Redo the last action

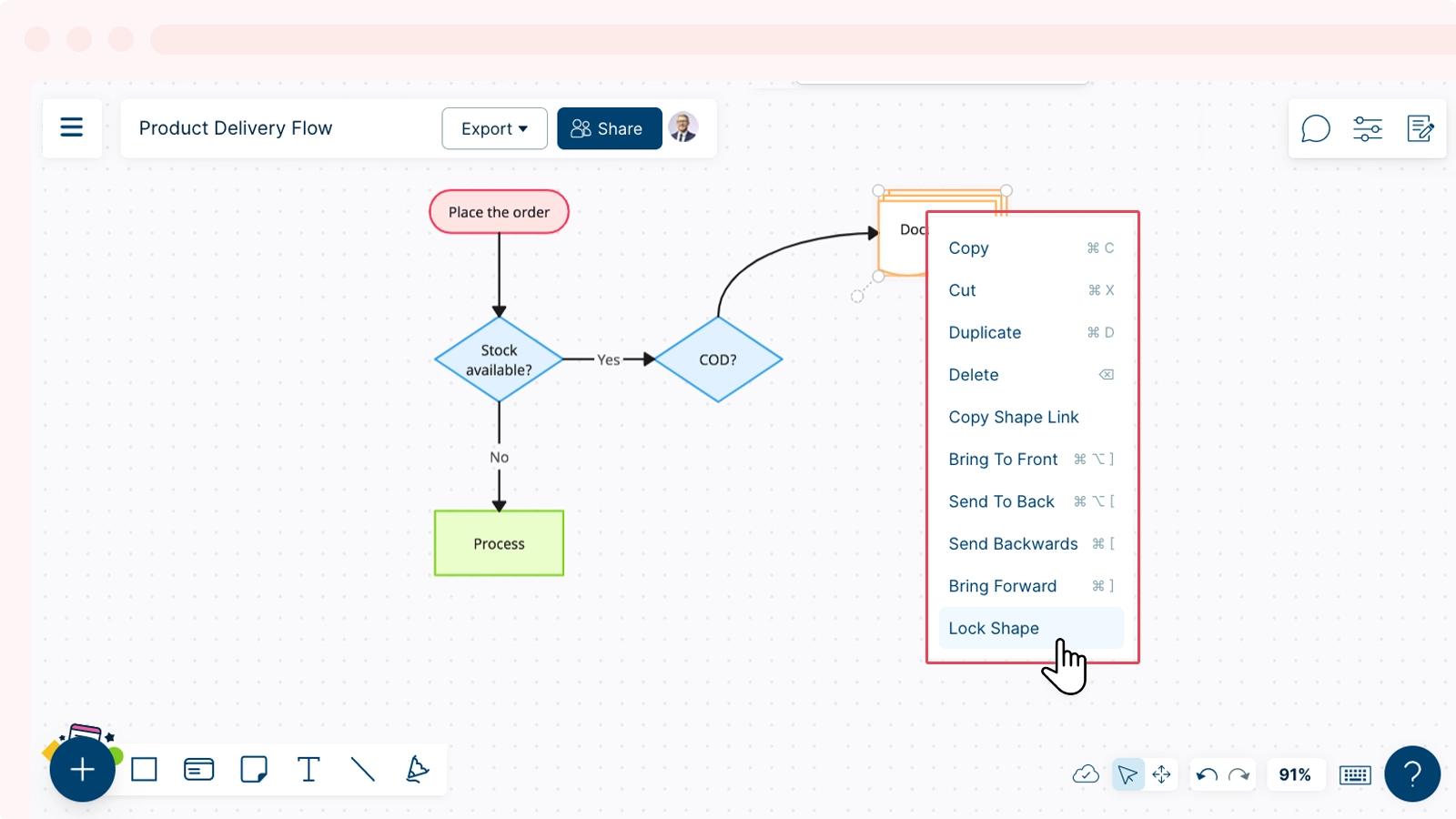pos(1239,774)
